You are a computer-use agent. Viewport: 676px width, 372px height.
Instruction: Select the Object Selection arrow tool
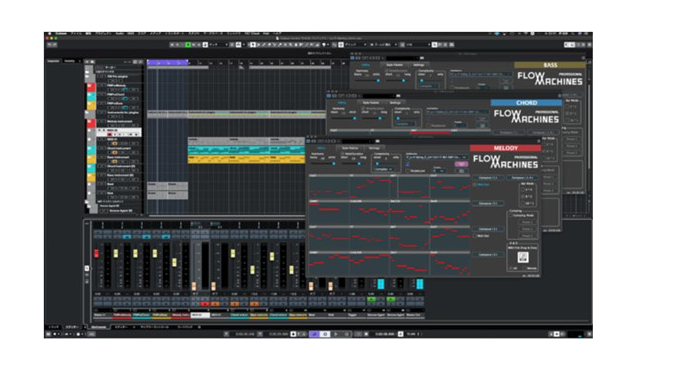pyautogui.click(x=253, y=44)
